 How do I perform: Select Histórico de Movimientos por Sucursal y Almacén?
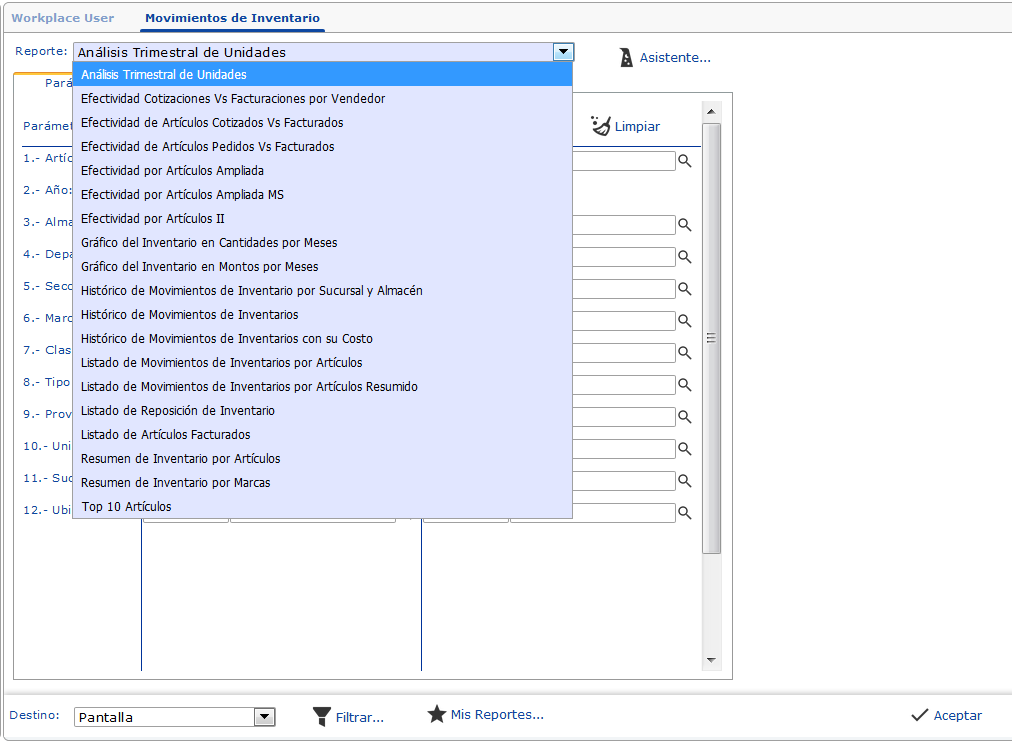click(x=323, y=290)
